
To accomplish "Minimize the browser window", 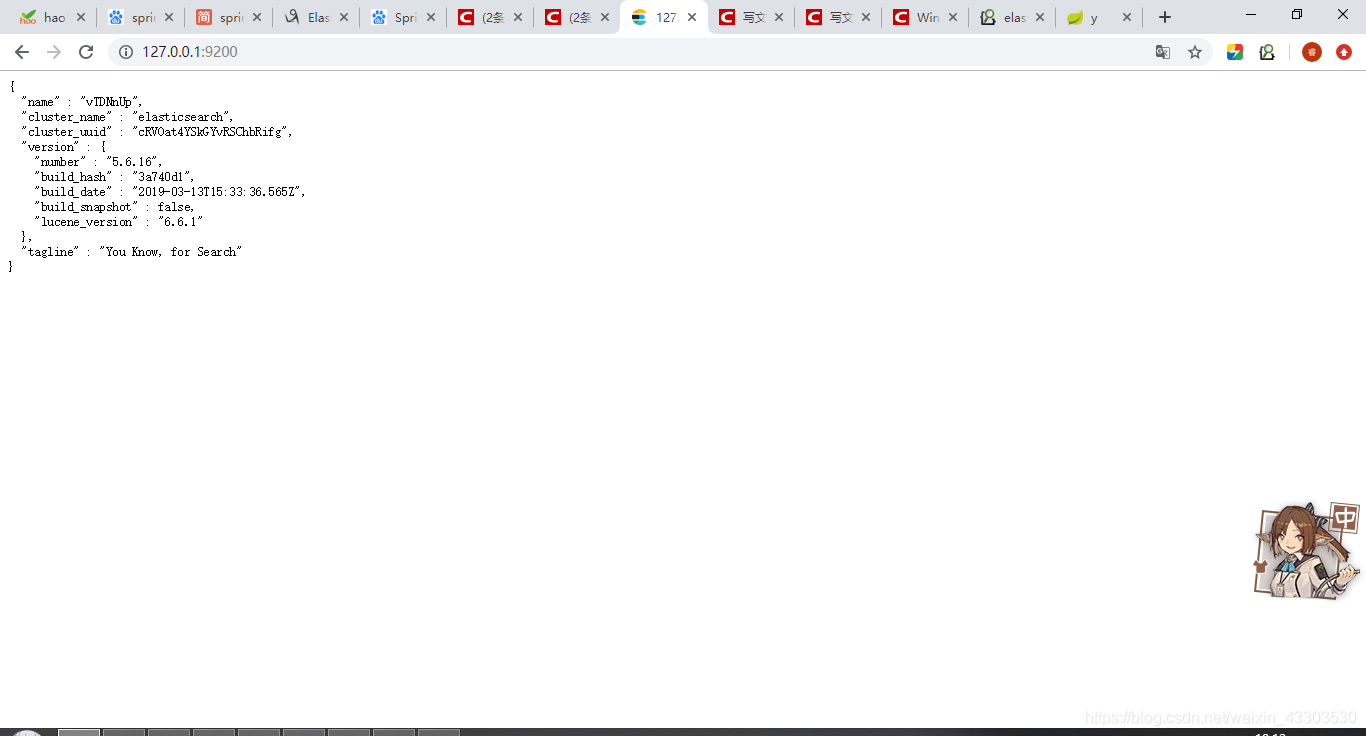I will [x=1251, y=15].
